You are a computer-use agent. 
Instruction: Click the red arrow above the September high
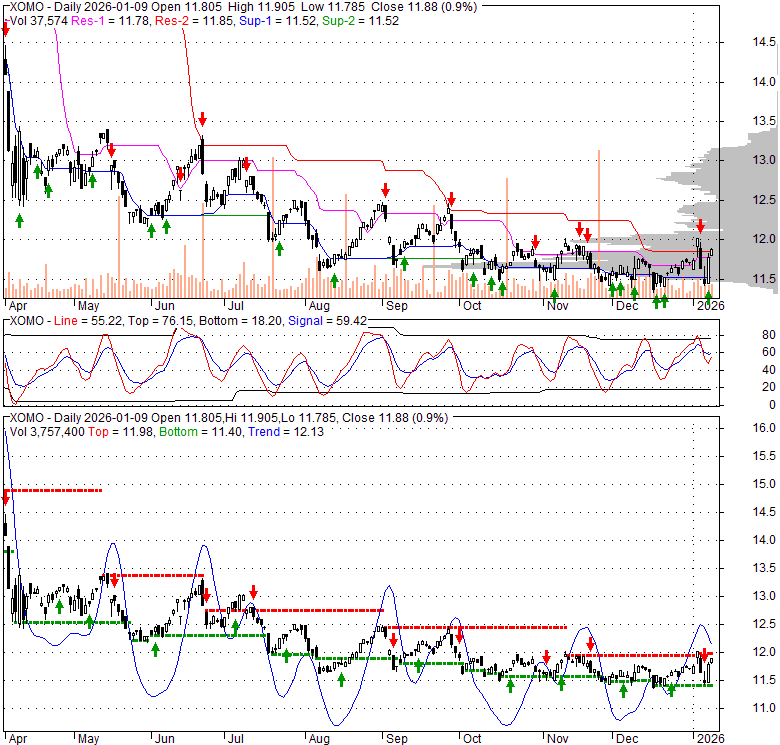[x=384, y=190]
